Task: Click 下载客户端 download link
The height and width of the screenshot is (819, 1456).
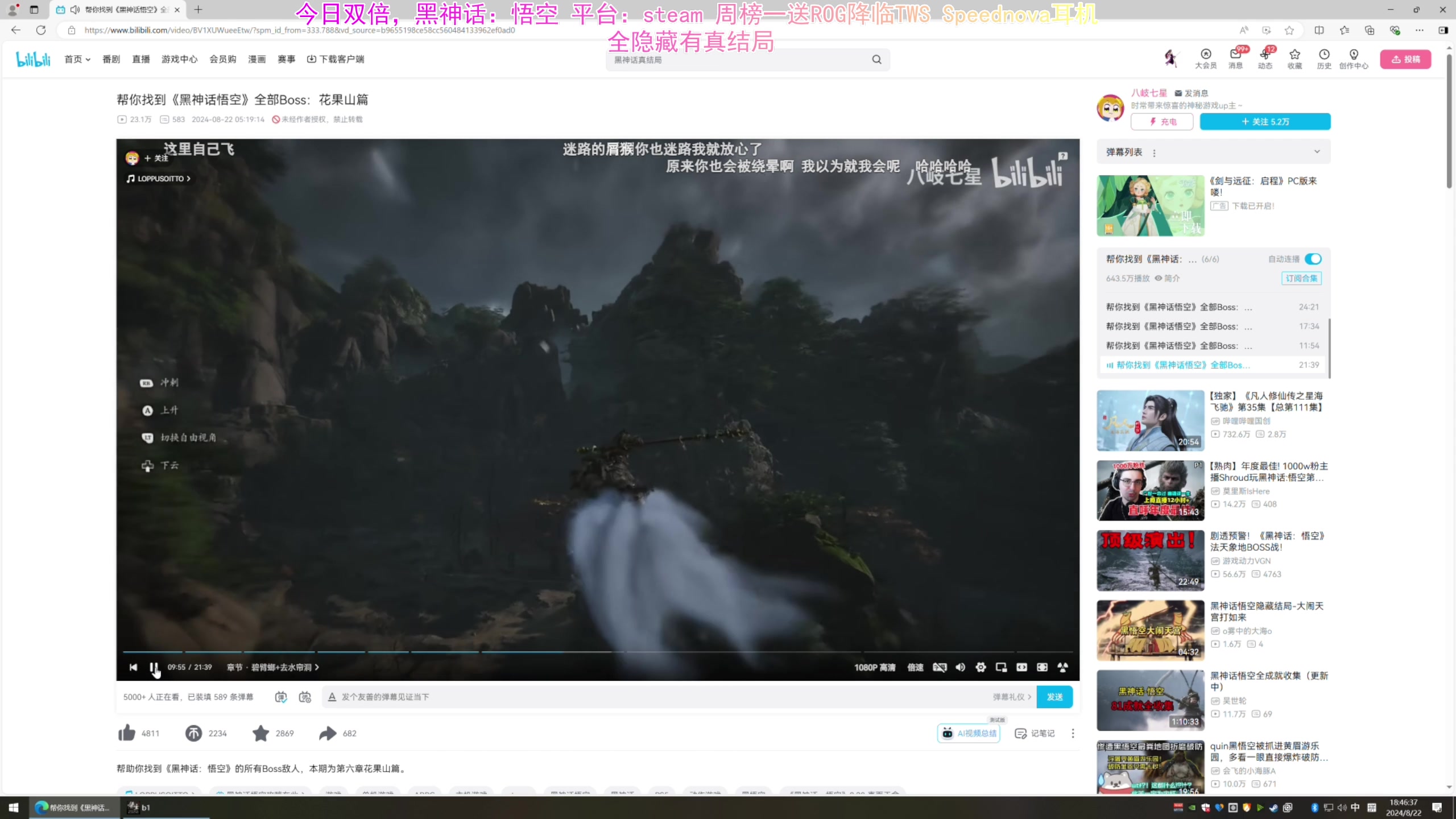Action: (x=336, y=59)
